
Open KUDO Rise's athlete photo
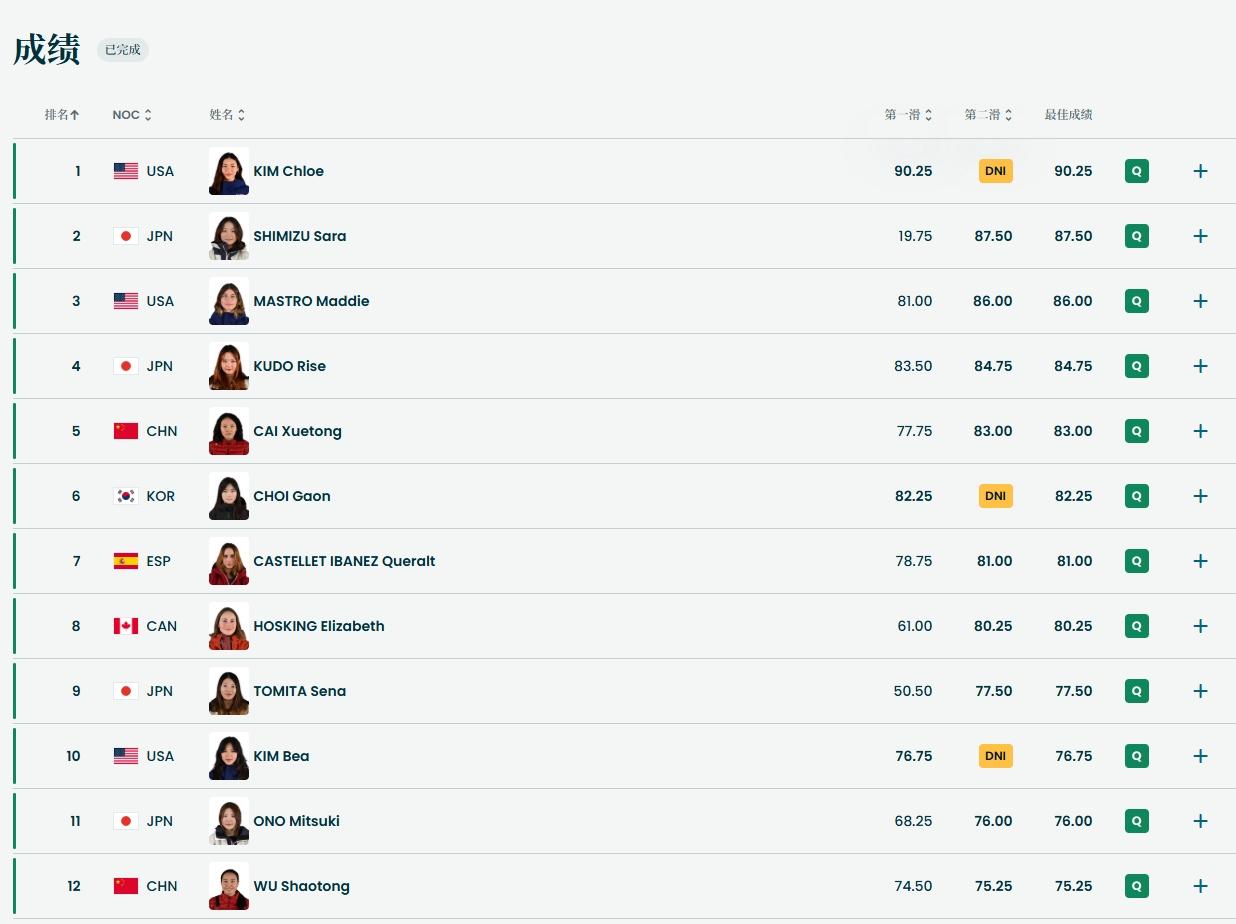228,366
